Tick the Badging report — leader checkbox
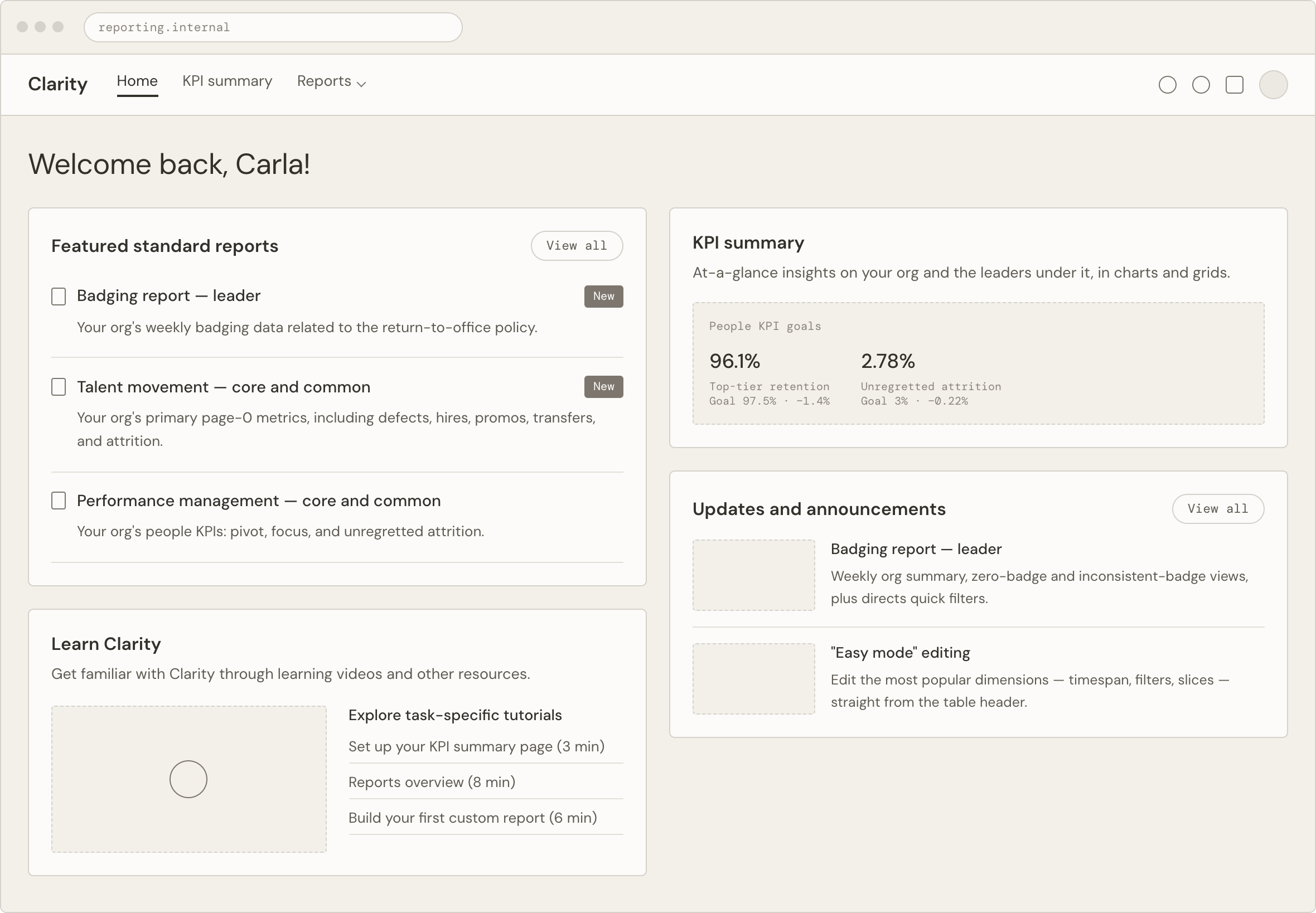 click(x=59, y=297)
